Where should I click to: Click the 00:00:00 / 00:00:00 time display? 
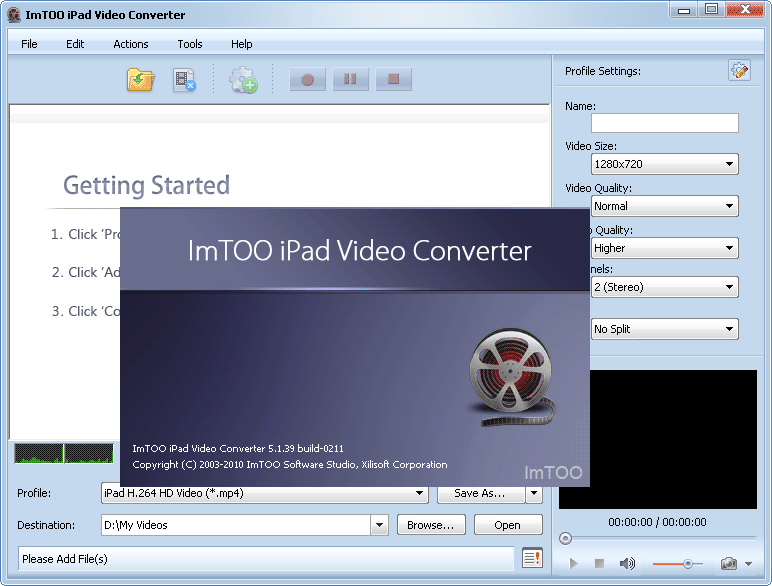tap(657, 522)
